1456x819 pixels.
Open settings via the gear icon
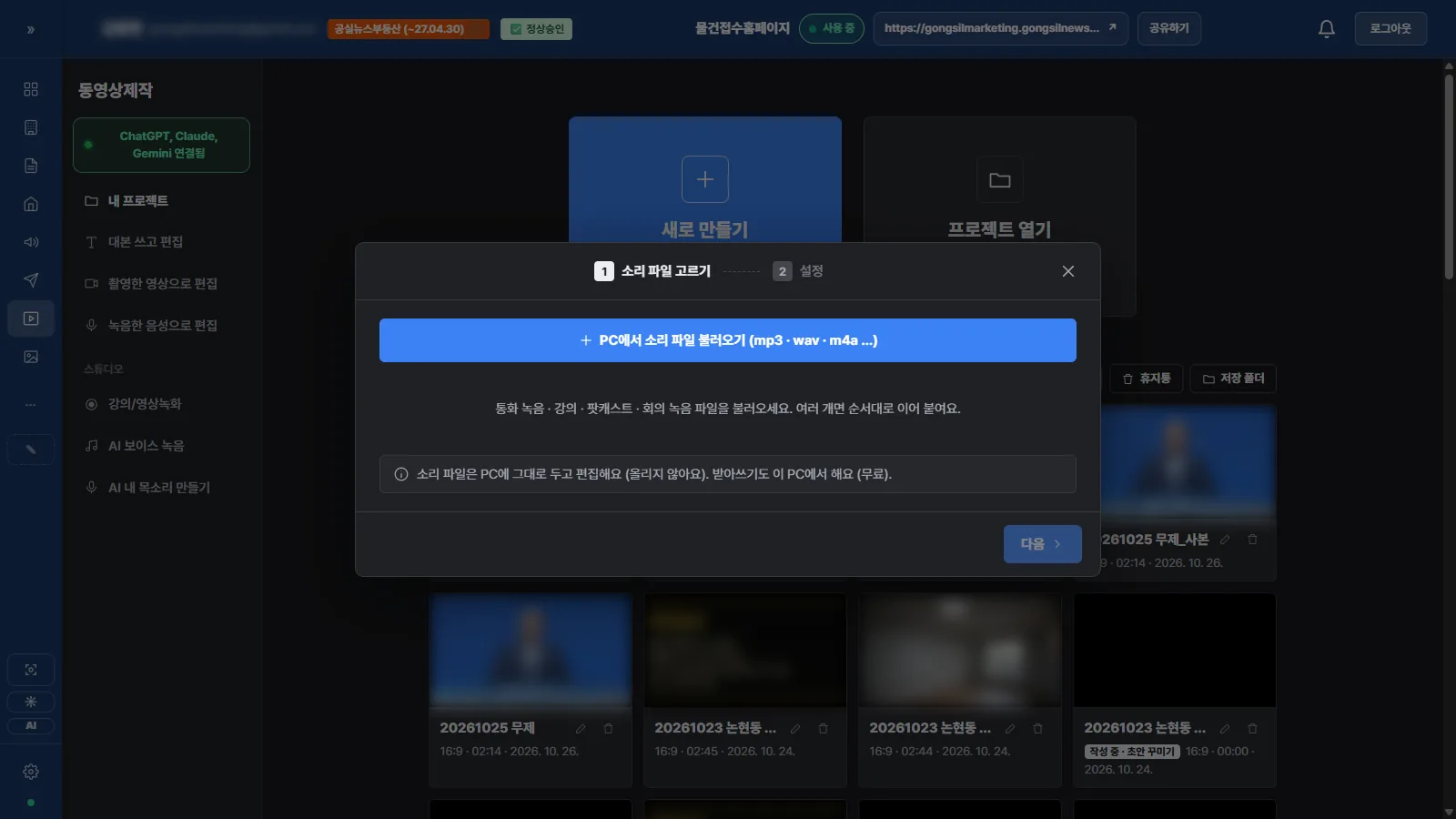[31, 772]
